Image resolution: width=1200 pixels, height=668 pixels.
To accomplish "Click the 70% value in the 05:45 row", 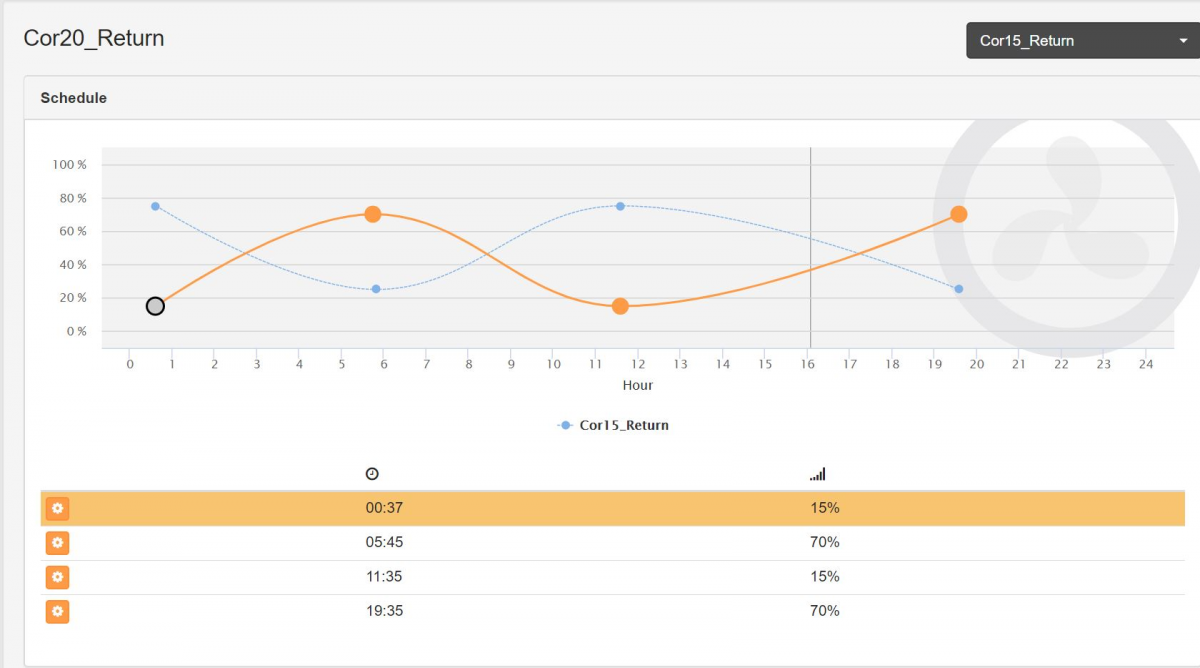I will pyautogui.click(x=825, y=542).
